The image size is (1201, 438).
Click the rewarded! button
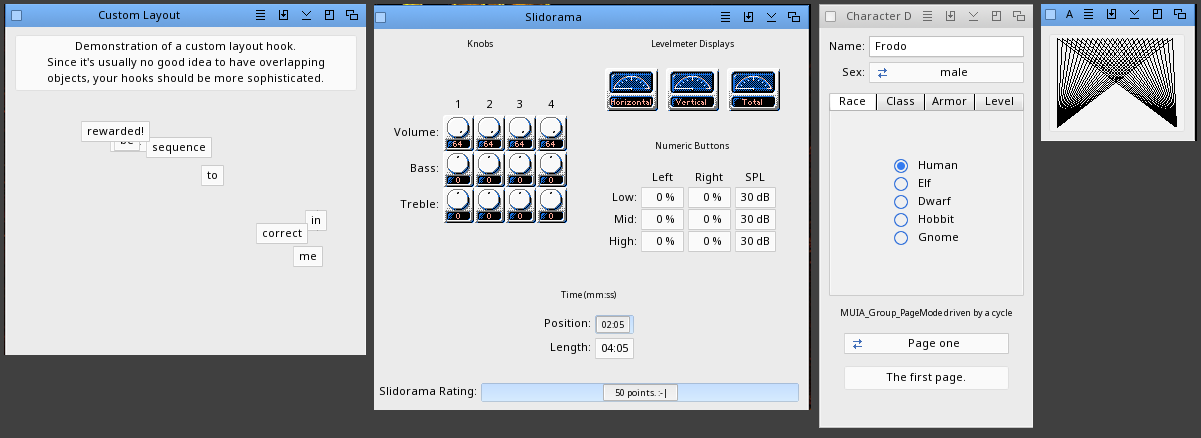point(116,131)
